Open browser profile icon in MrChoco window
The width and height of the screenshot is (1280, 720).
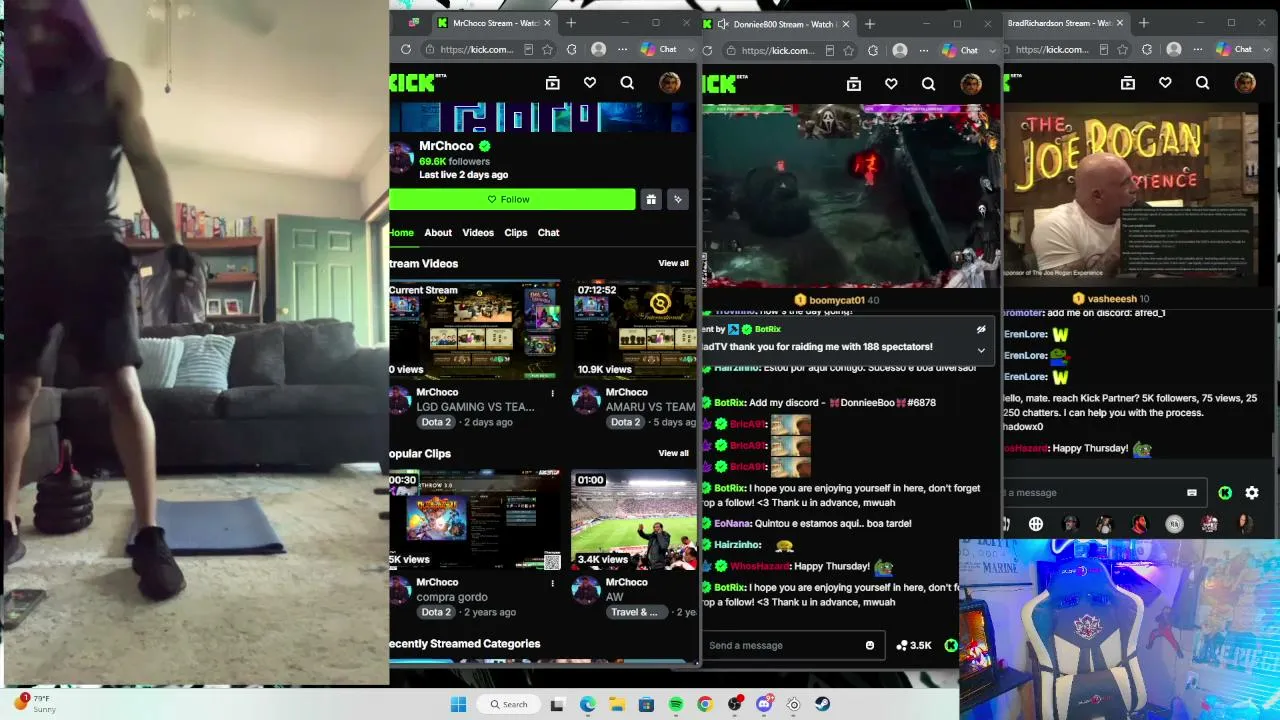click(x=598, y=49)
